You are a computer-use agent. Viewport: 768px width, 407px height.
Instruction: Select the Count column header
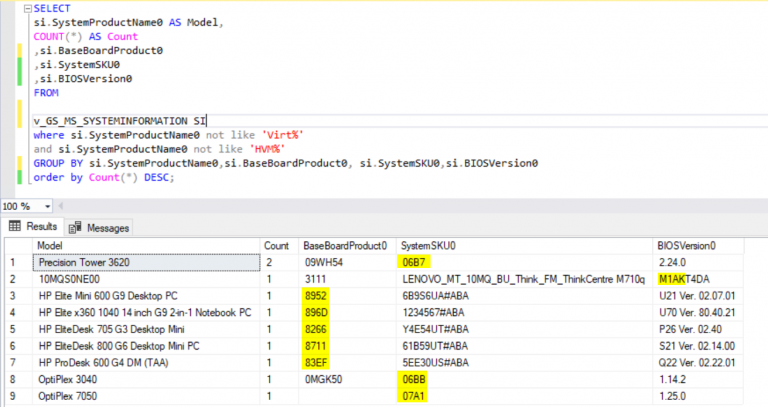(x=279, y=245)
